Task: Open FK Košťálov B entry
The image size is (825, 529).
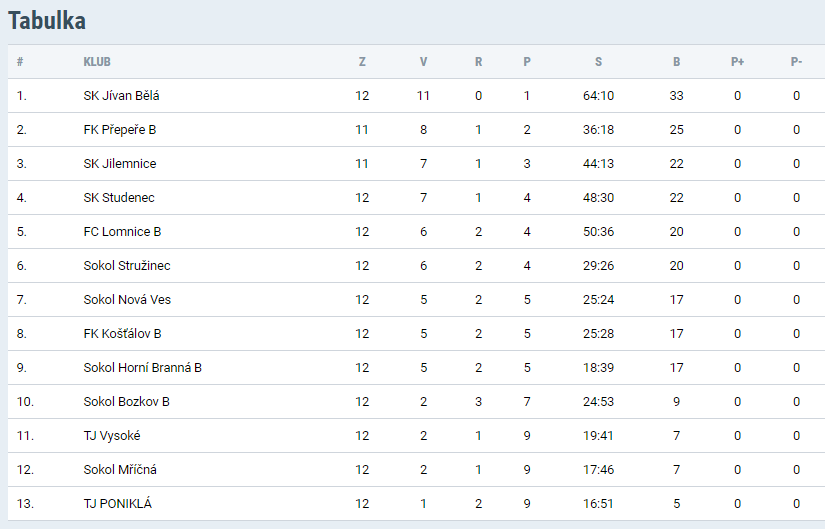Action: 122,334
